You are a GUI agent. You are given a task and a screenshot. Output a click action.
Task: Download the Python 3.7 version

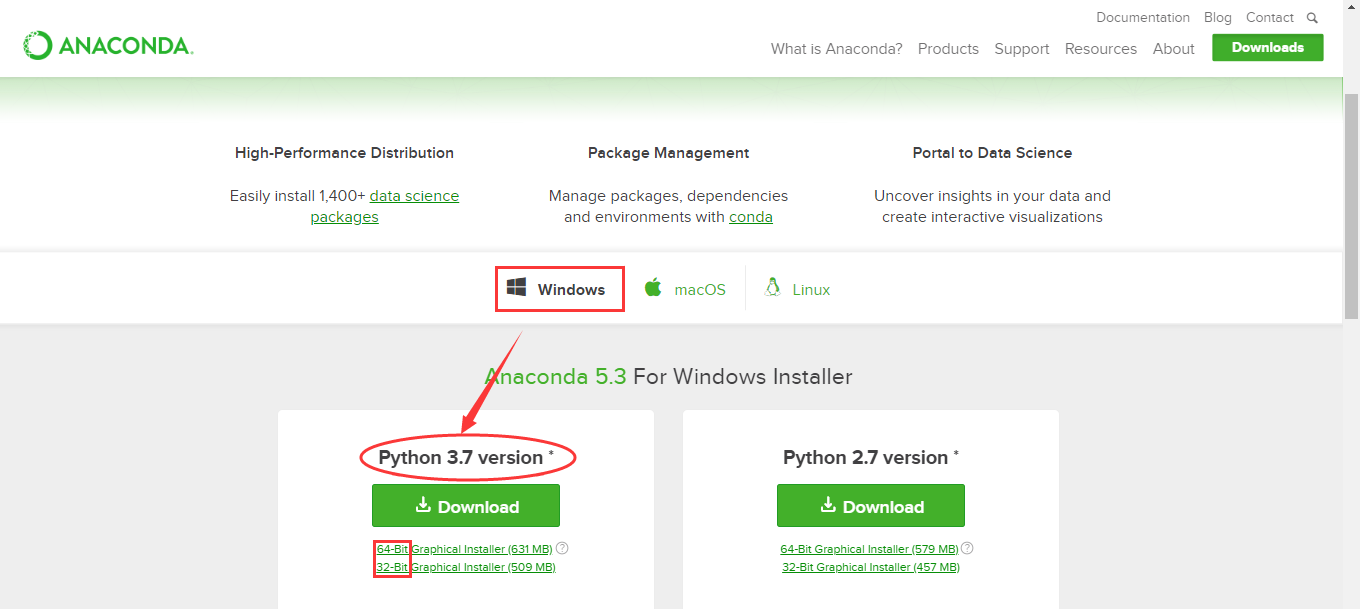(466, 506)
